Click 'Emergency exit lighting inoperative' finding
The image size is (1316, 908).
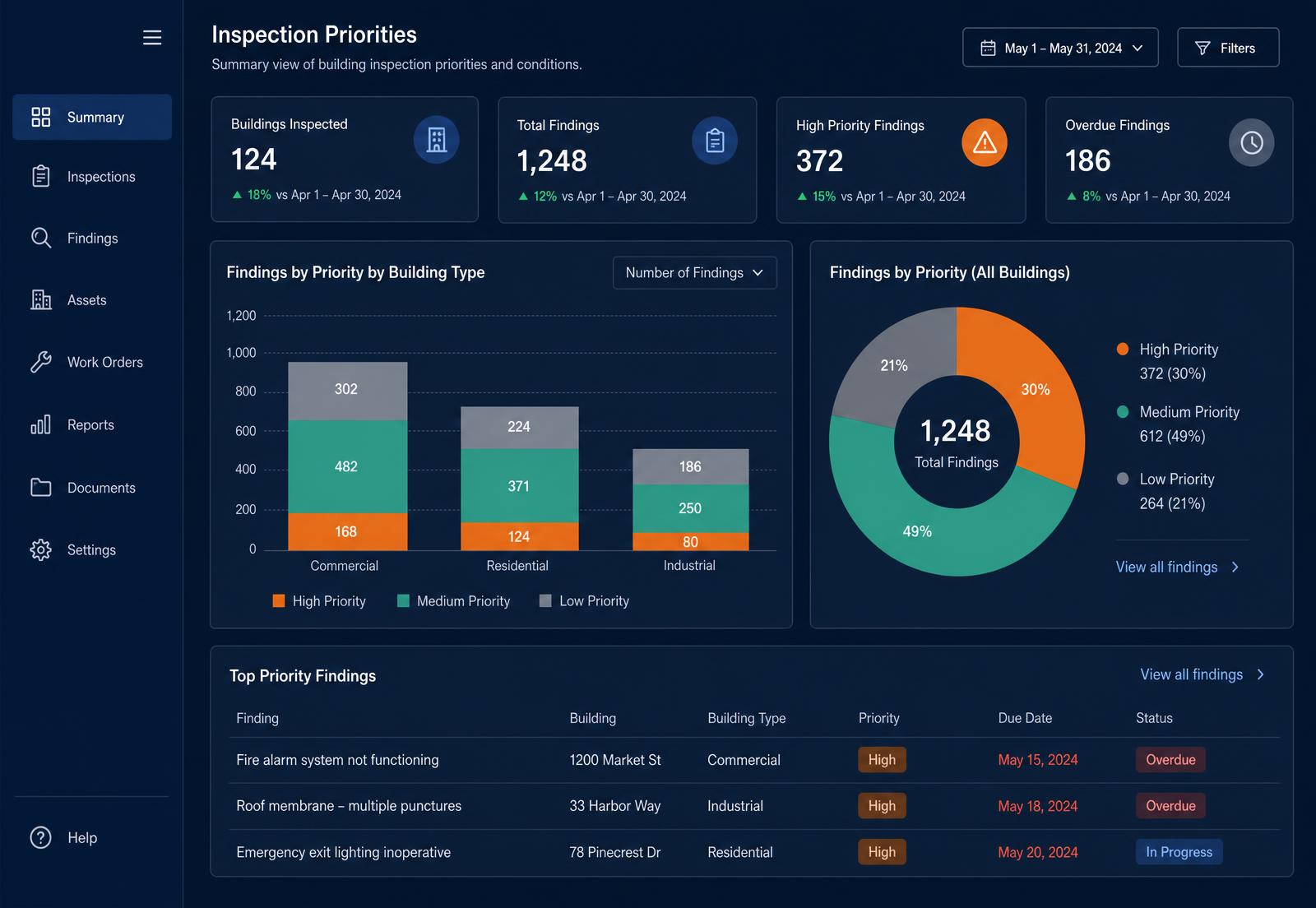tap(343, 852)
